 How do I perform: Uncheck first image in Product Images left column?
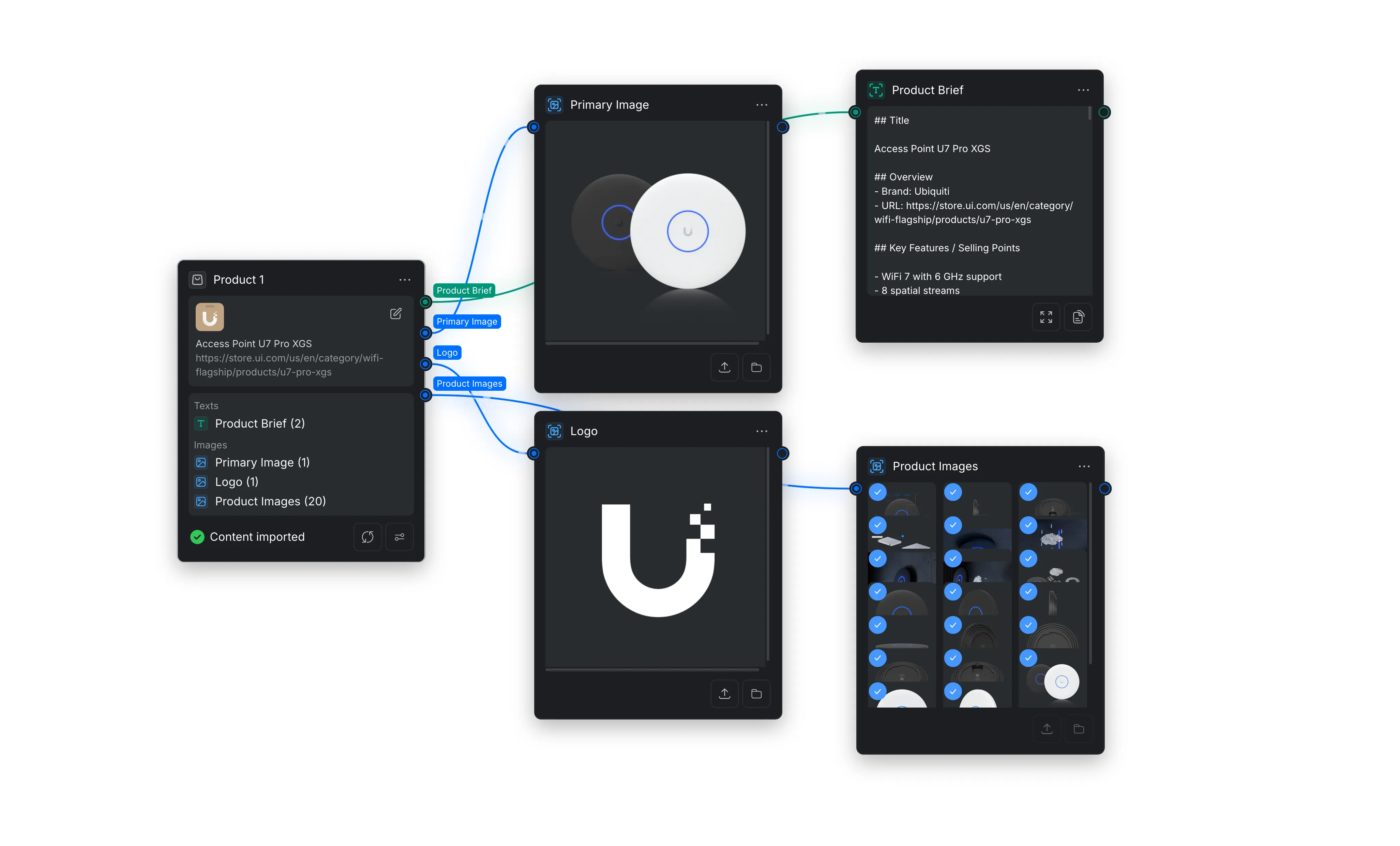coord(877,492)
